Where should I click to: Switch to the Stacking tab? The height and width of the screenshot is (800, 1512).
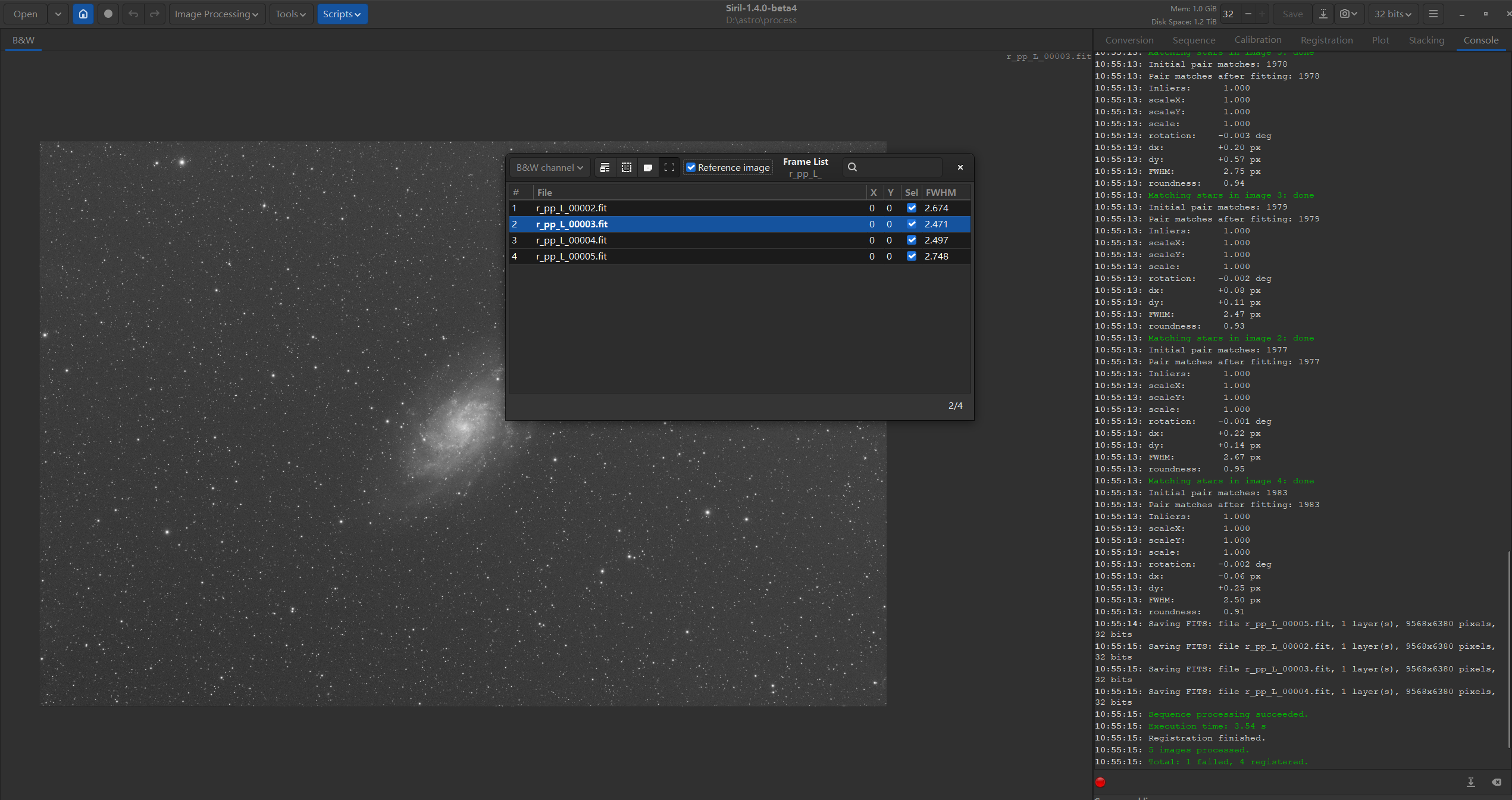(1426, 40)
